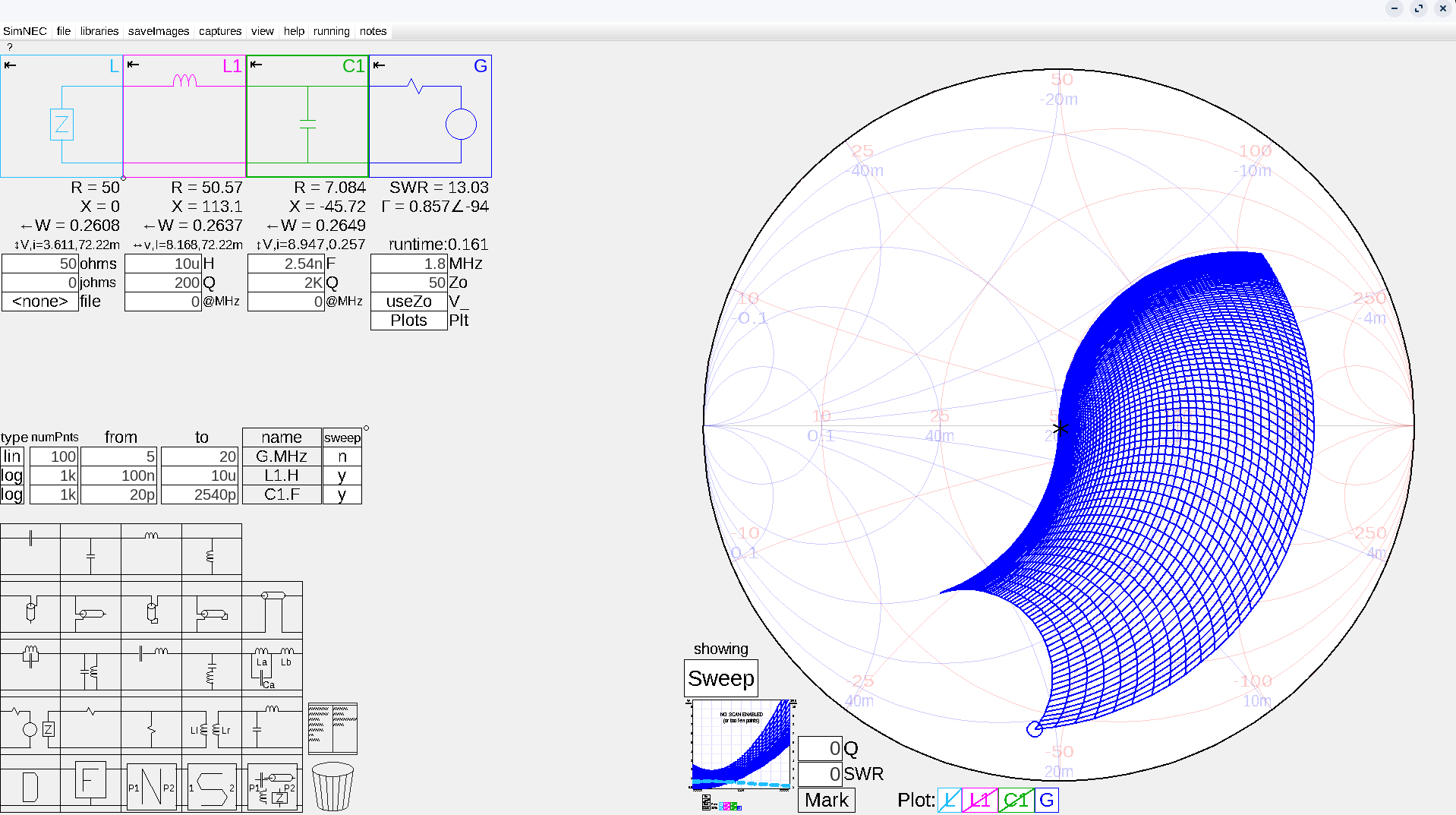1456x815 pixels.
Task: Click the trash can icon
Action: [332, 787]
